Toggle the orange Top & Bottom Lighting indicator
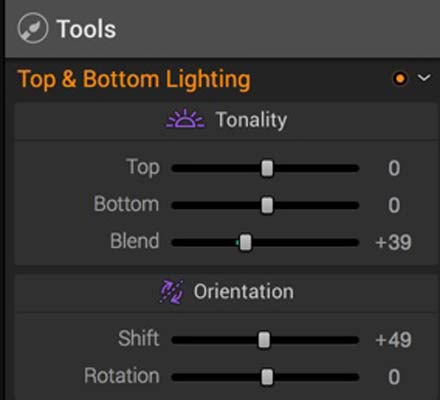 (x=400, y=79)
